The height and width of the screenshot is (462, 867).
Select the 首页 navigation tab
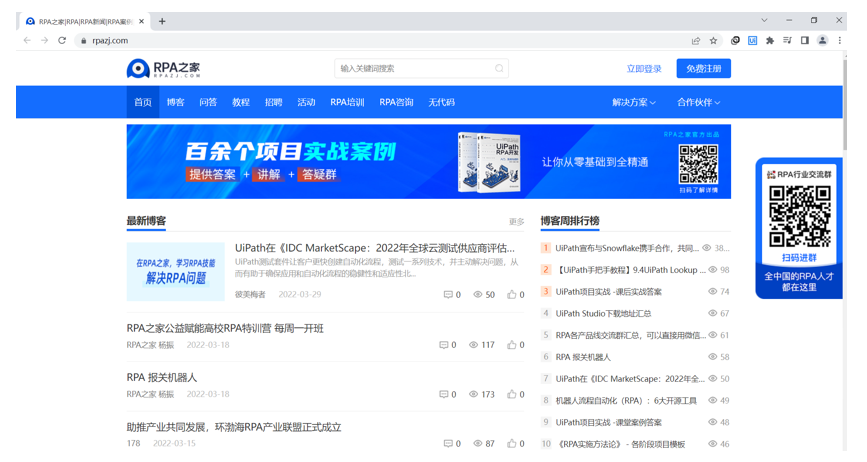143,102
